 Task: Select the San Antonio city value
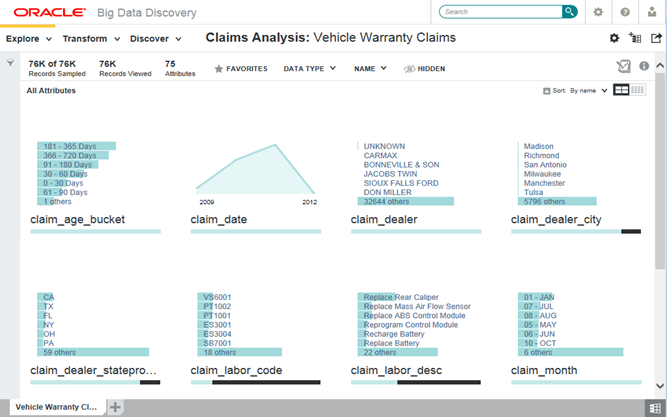point(545,165)
